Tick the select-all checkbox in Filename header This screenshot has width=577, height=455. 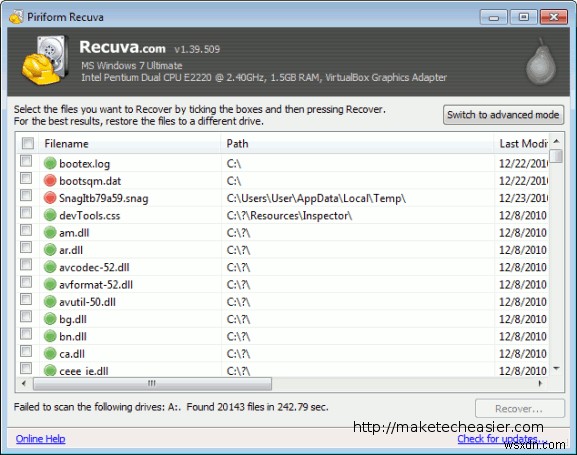coord(28,143)
